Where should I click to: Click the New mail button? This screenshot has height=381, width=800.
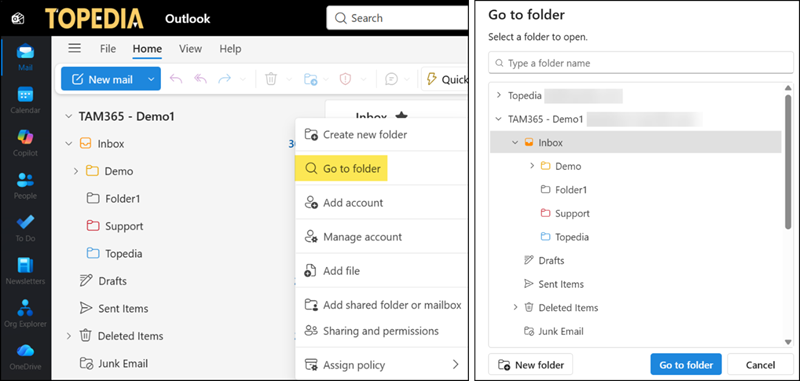point(102,79)
